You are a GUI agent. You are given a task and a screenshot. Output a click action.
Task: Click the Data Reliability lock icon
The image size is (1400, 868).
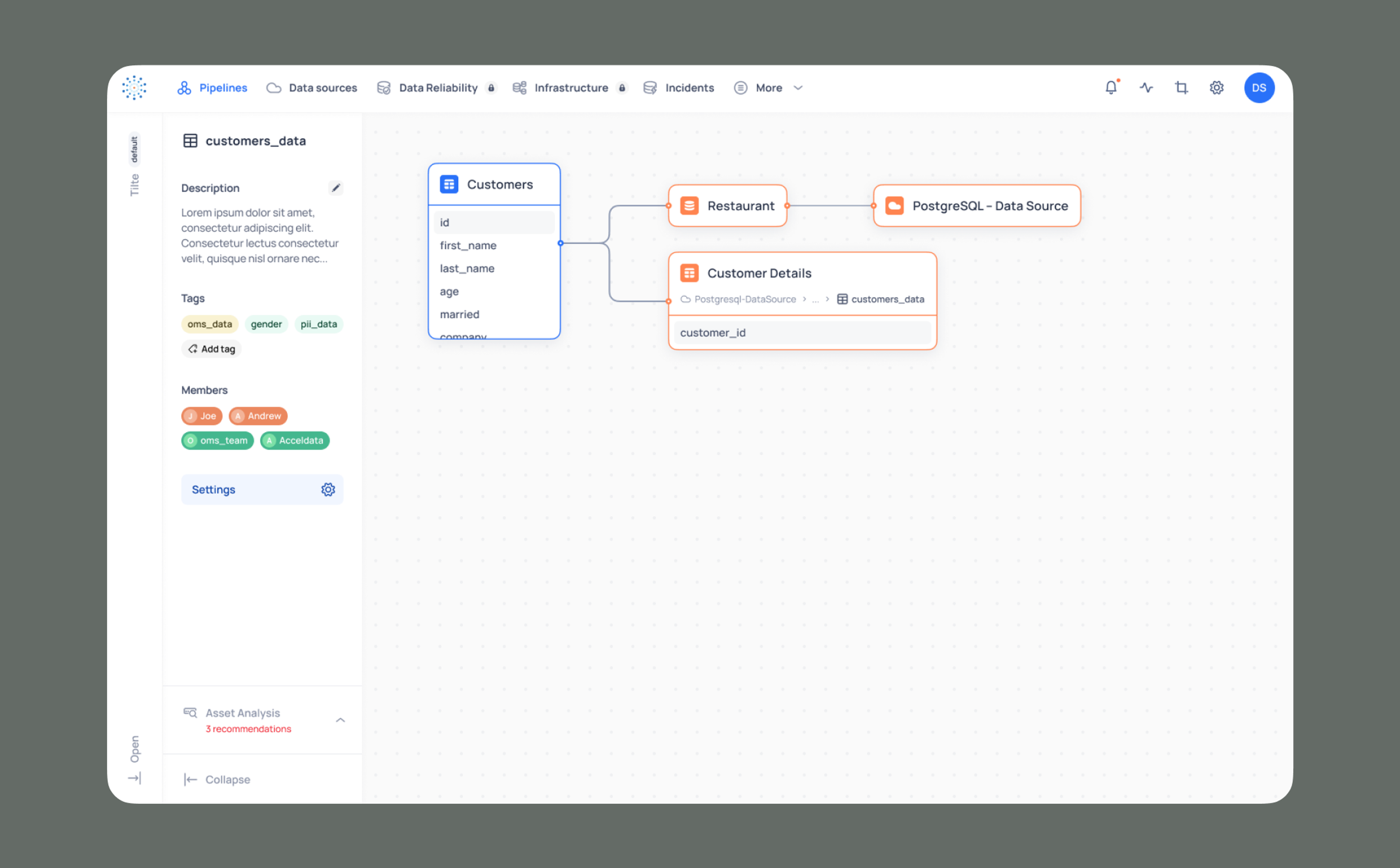[x=491, y=88]
